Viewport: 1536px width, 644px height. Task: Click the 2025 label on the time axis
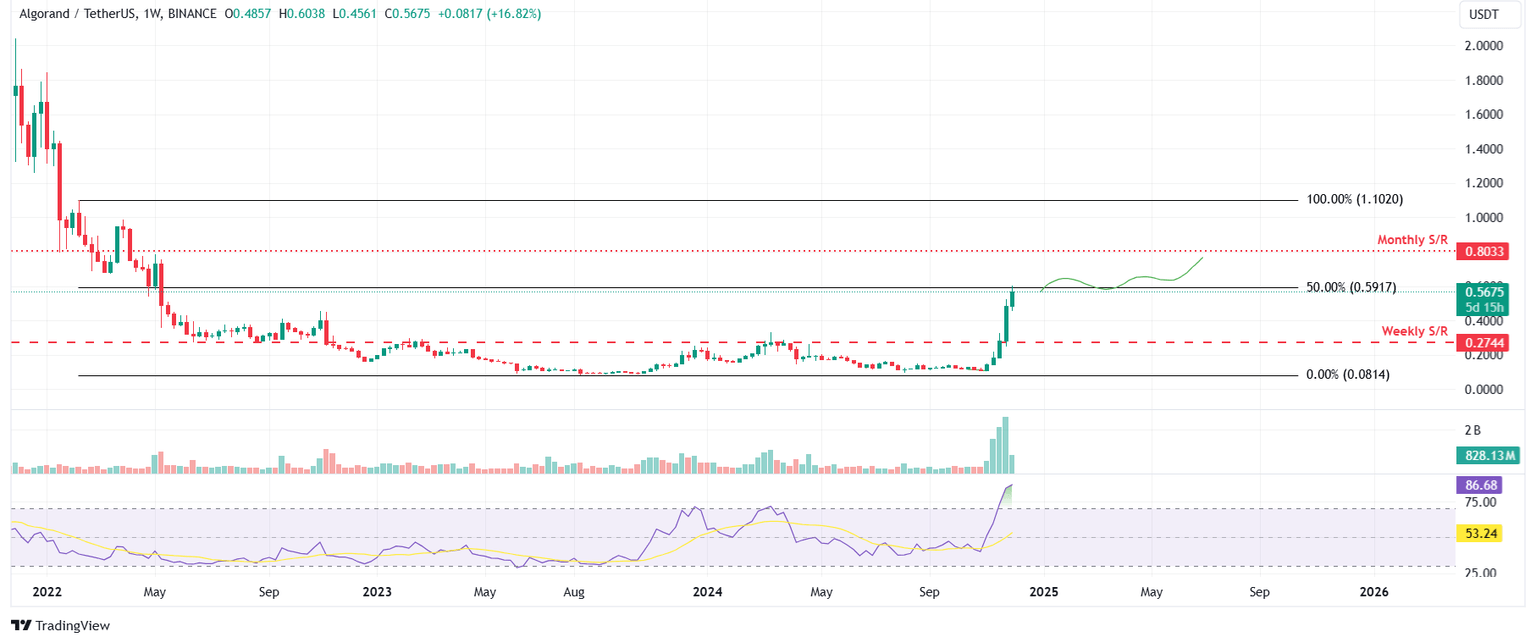click(x=1044, y=592)
